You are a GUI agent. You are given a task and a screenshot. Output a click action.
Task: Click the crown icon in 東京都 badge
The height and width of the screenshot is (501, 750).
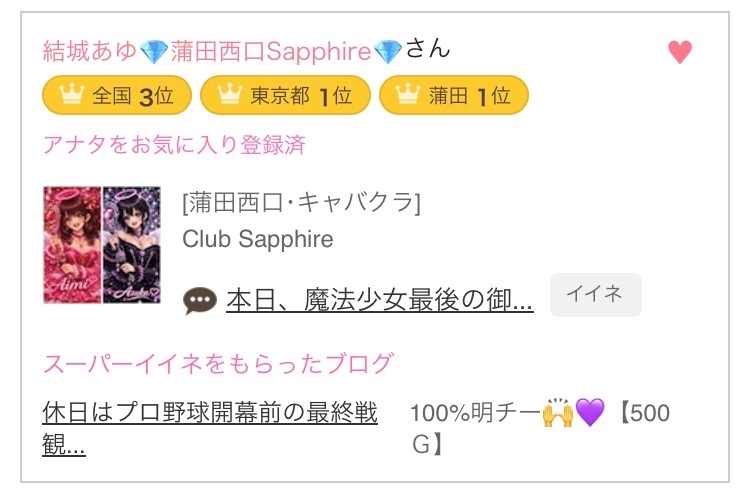click(x=229, y=96)
